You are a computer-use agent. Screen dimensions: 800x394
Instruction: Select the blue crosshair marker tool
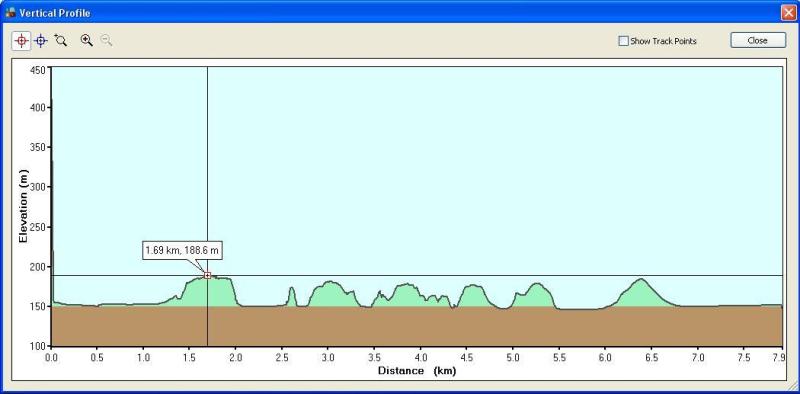(41, 41)
